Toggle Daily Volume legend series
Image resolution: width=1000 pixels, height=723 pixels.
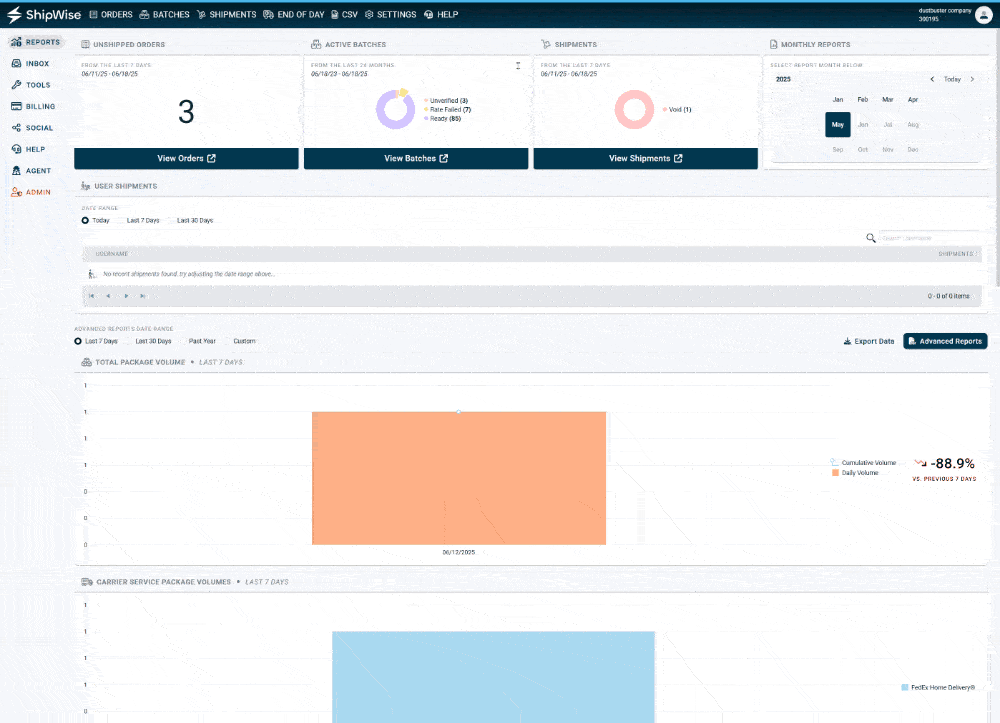point(855,473)
